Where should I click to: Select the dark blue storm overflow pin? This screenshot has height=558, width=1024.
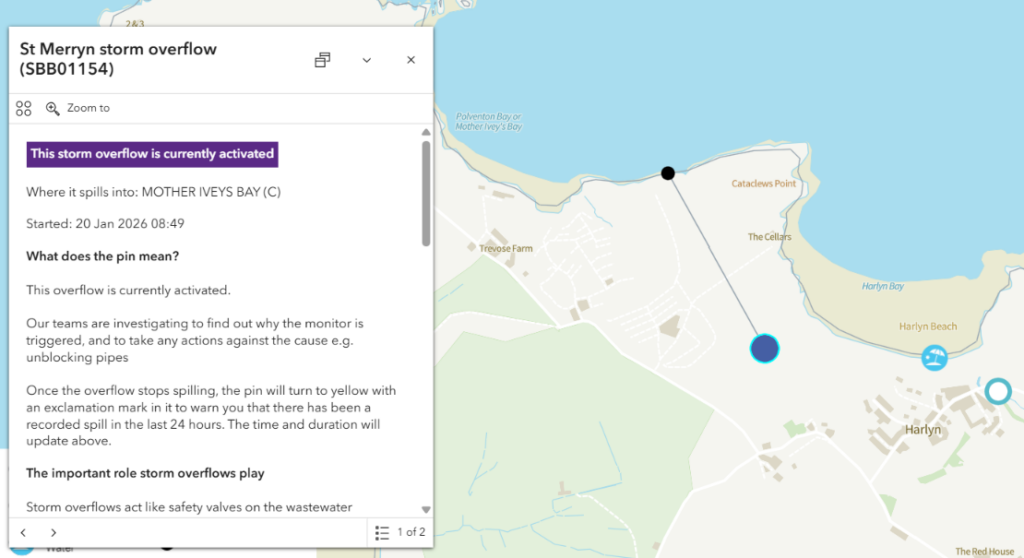pyautogui.click(x=765, y=348)
